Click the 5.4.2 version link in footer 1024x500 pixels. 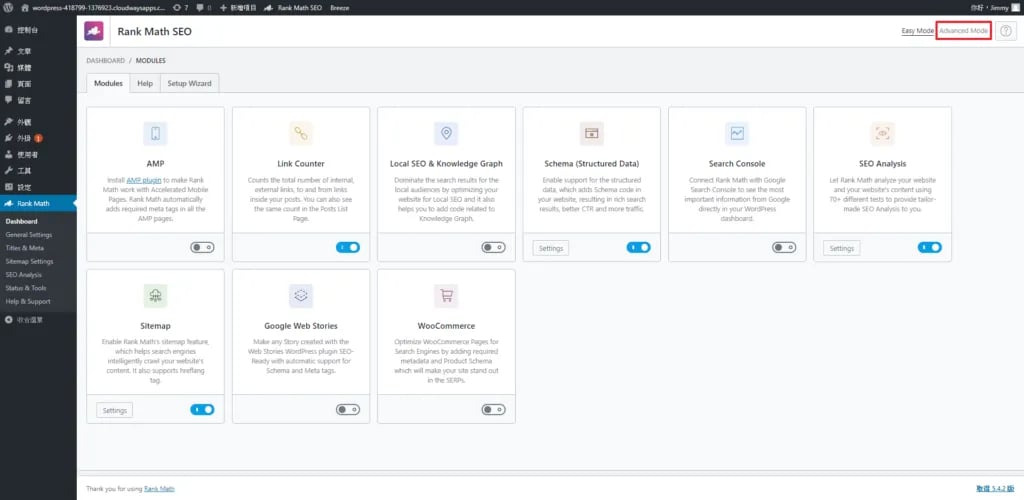click(x=995, y=488)
